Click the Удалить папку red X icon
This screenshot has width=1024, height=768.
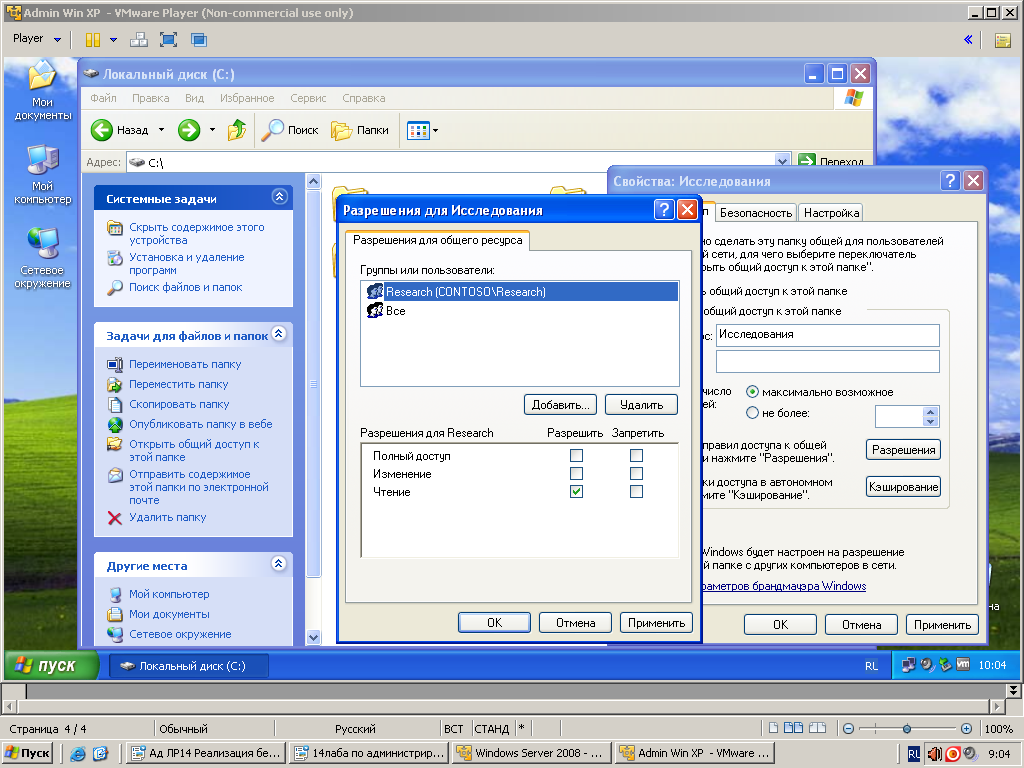(x=114, y=518)
